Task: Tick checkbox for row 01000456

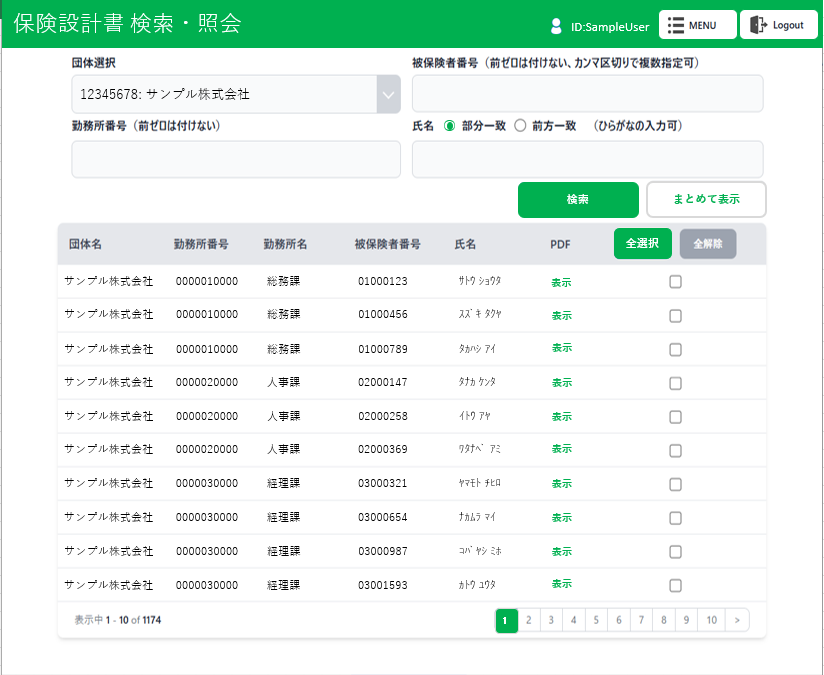Action: 675,316
